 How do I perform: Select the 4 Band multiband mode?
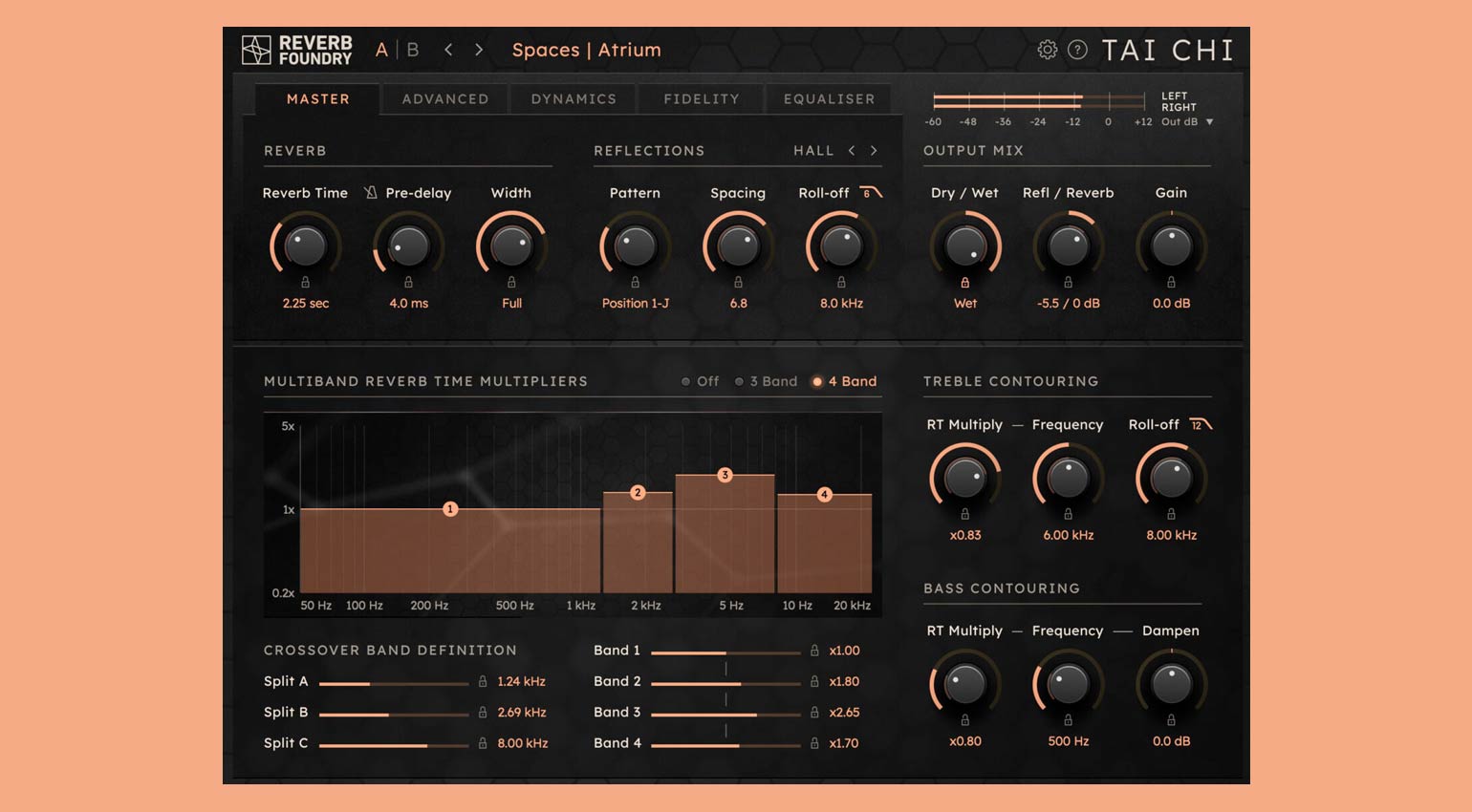[x=844, y=381]
